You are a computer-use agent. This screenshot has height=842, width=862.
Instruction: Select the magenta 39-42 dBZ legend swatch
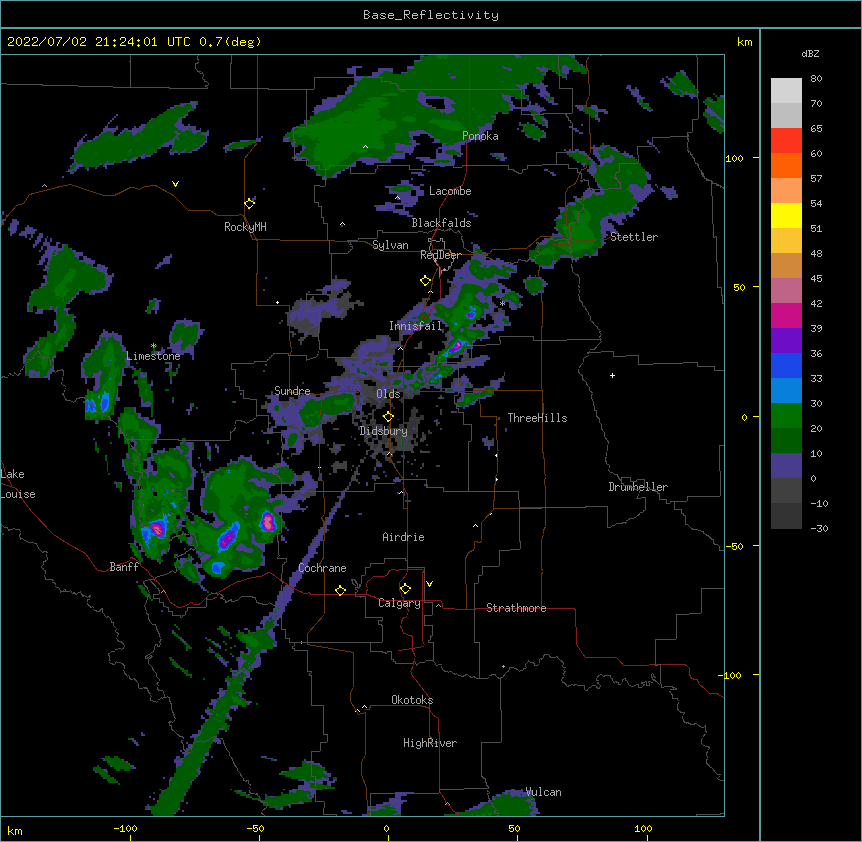786,316
